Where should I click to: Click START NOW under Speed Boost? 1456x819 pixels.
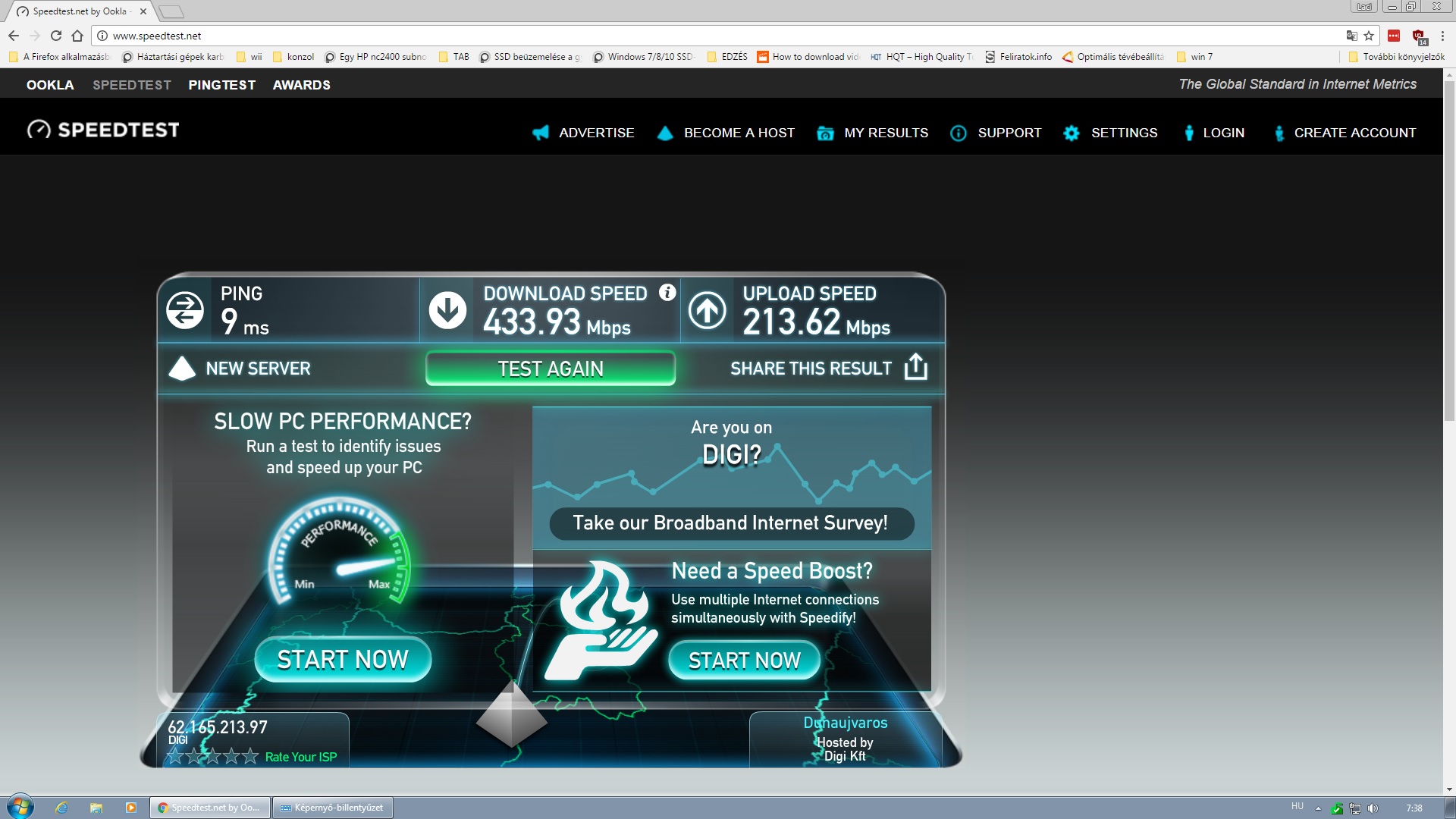pyautogui.click(x=745, y=661)
